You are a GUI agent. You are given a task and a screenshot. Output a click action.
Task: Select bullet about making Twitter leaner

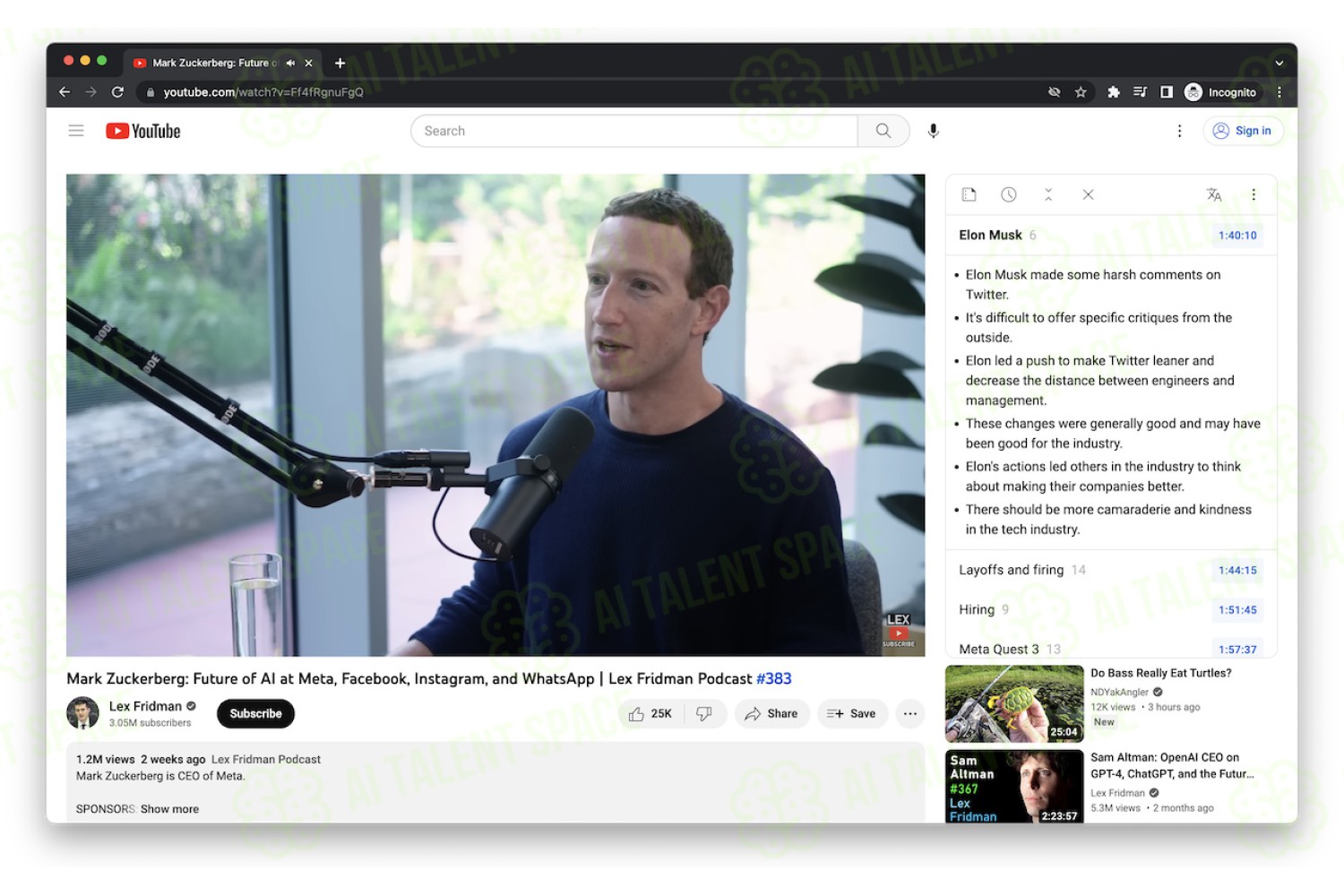coord(1099,380)
